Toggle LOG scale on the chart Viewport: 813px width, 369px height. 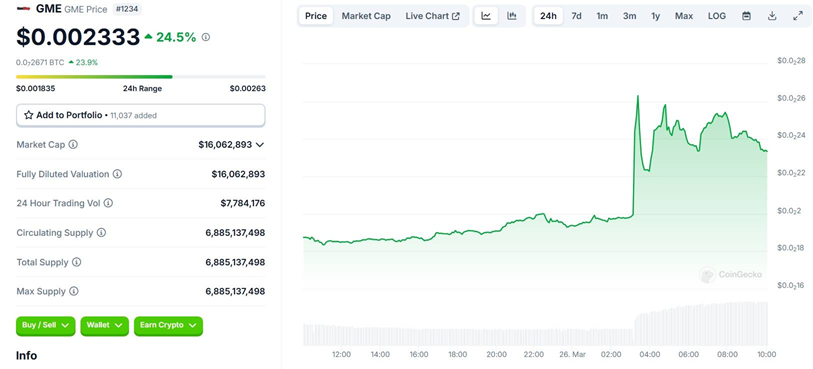coord(717,16)
